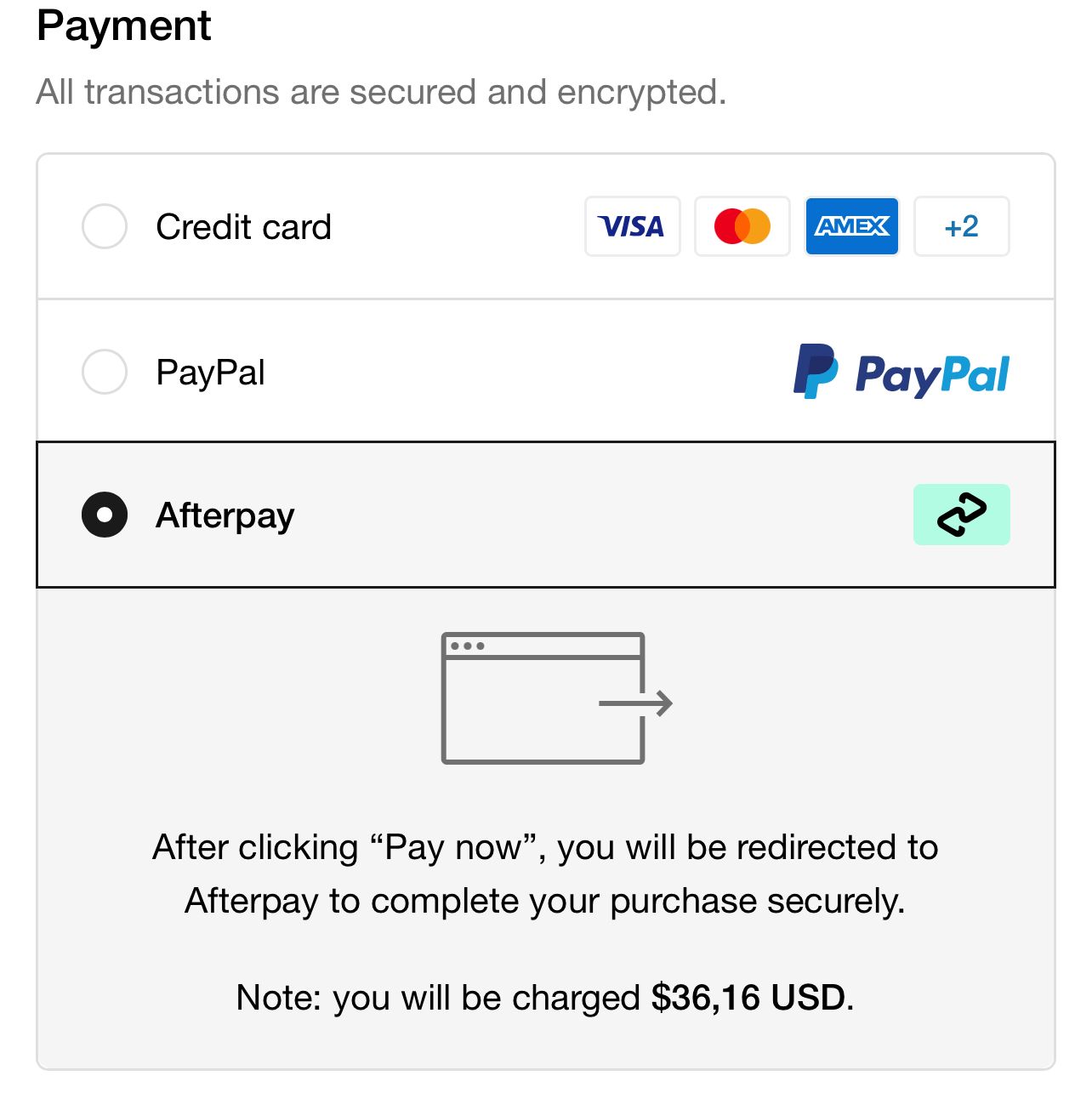
Task: Click the Payment section heading
Action: click(x=124, y=26)
